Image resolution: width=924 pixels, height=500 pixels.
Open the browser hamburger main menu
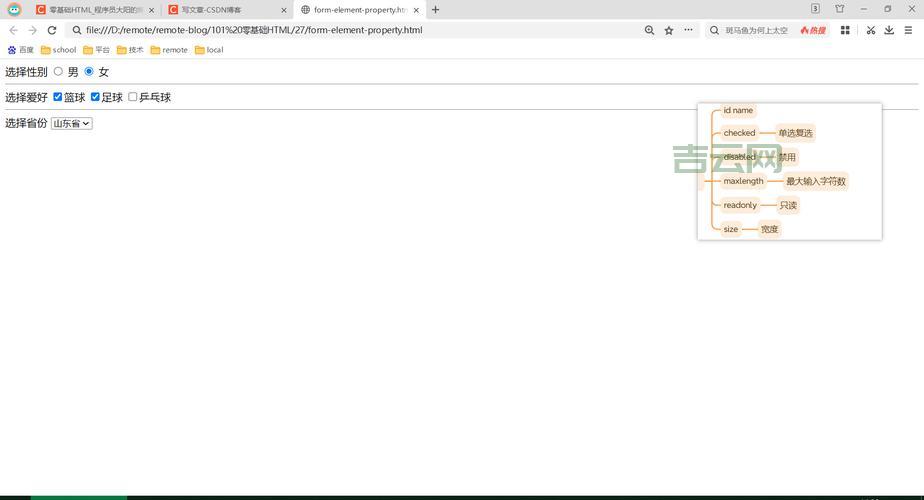coord(908,30)
